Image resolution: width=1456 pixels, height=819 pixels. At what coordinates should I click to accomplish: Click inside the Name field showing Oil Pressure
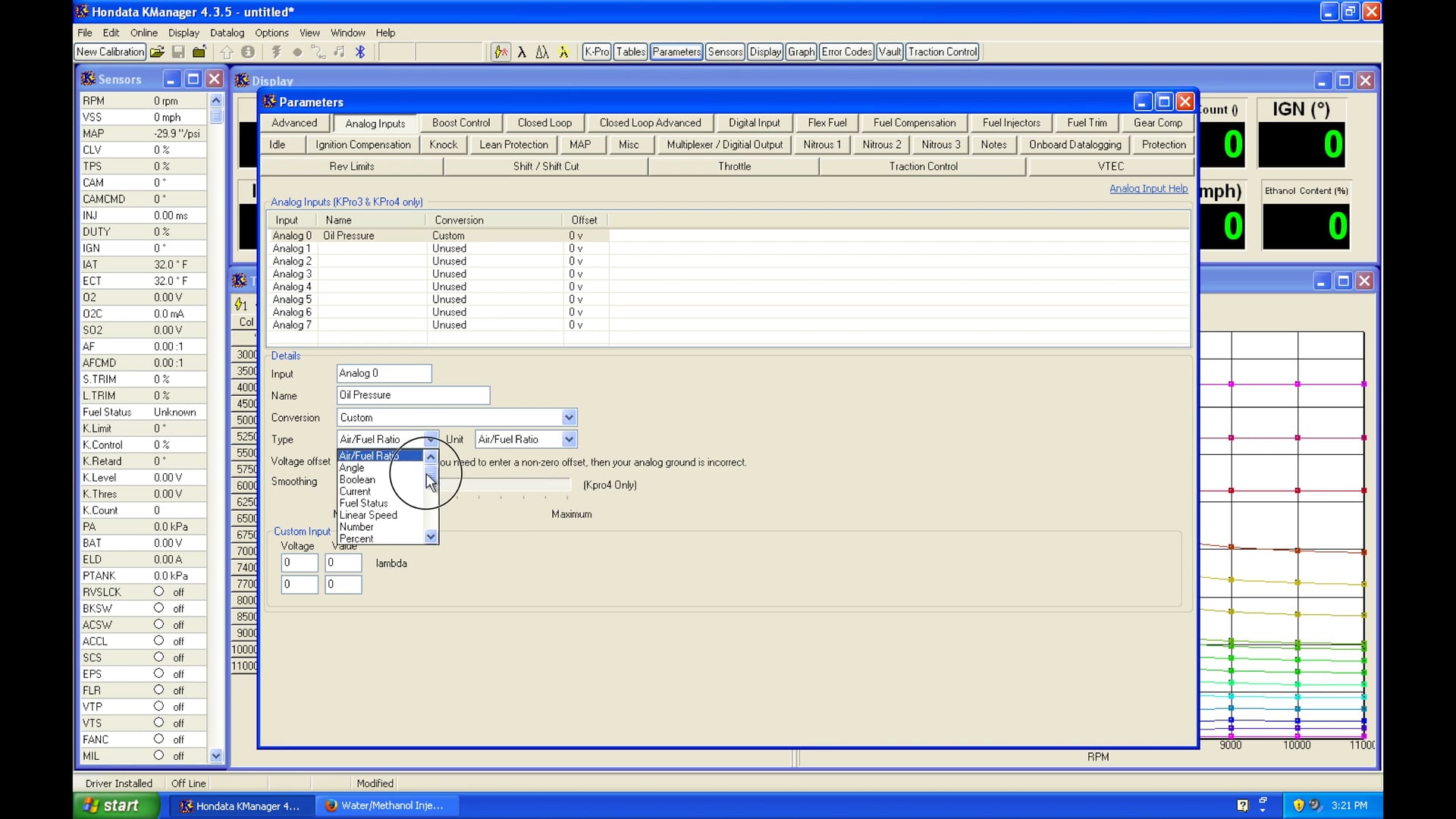[x=413, y=395]
